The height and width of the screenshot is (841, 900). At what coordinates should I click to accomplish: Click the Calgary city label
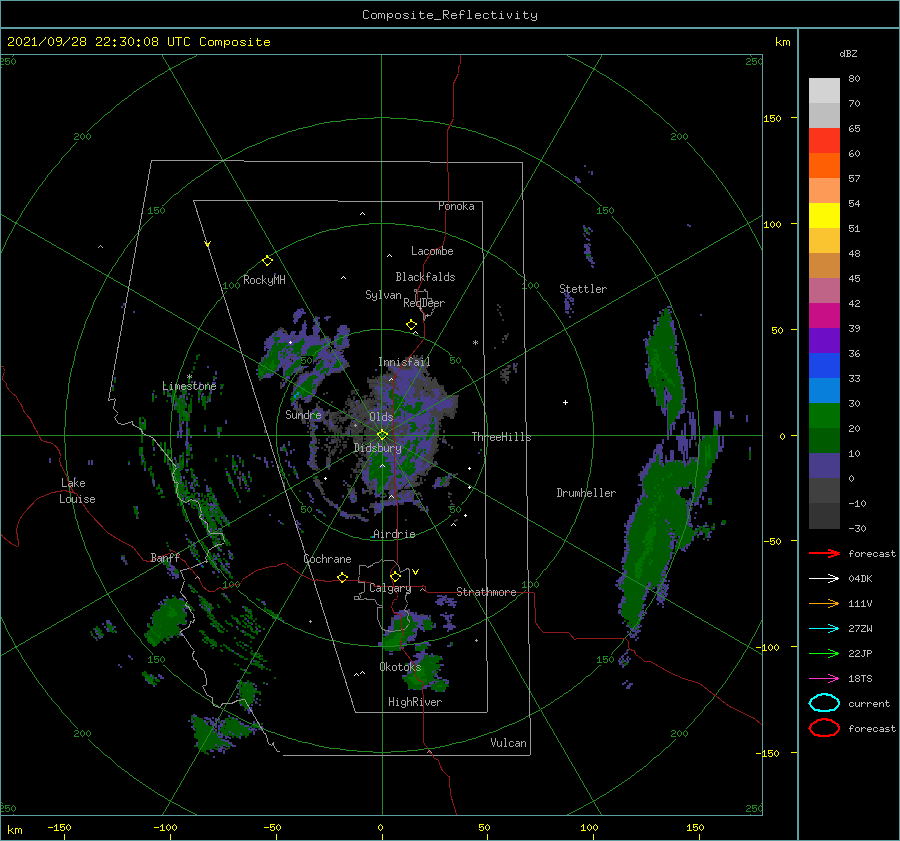click(390, 588)
